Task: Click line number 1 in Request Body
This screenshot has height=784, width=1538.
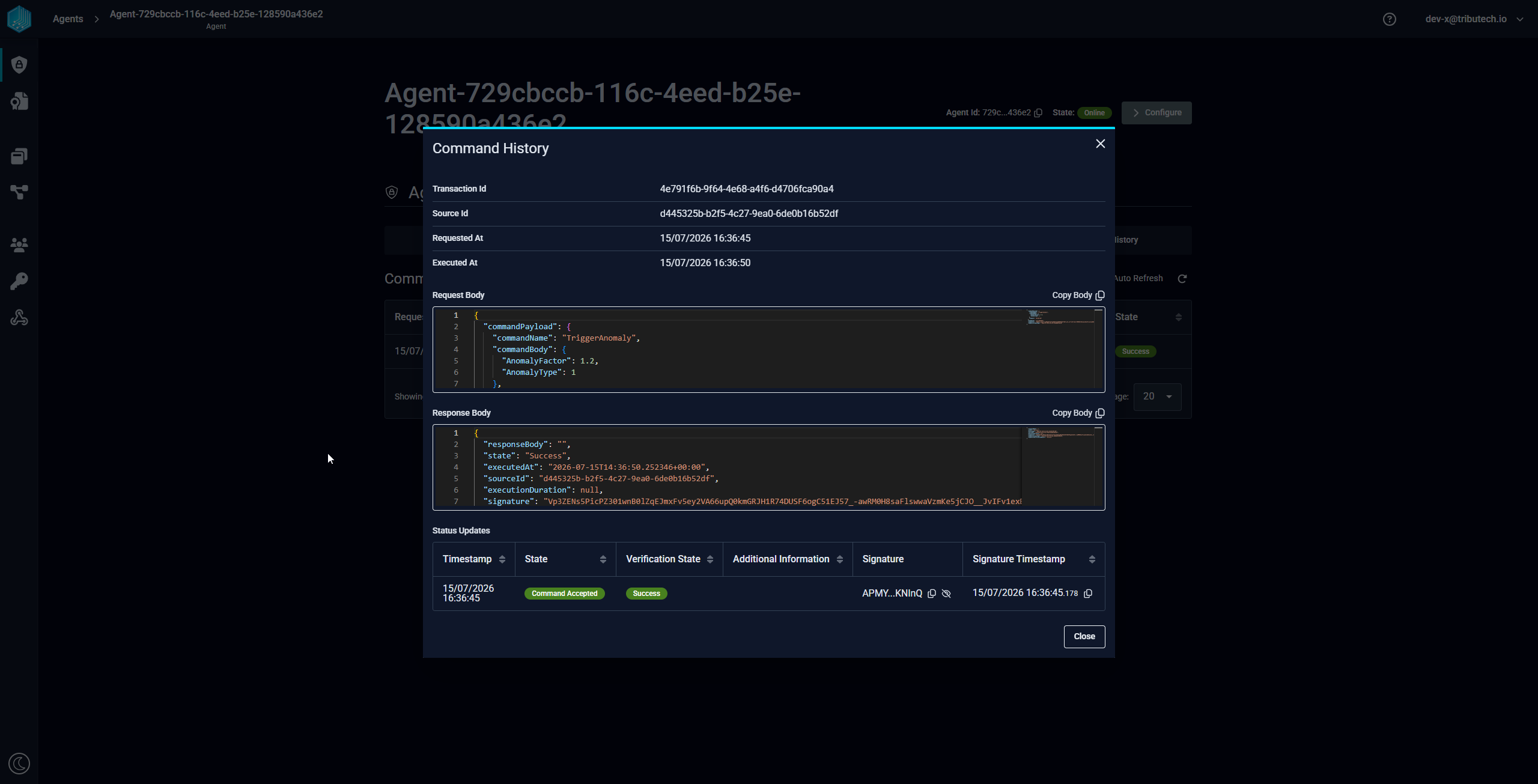Action: coord(456,315)
